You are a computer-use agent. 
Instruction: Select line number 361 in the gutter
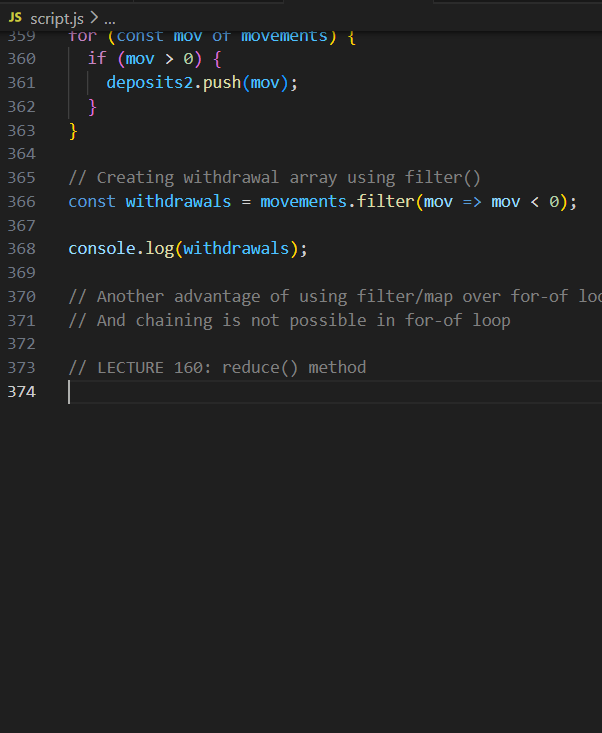point(22,83)
